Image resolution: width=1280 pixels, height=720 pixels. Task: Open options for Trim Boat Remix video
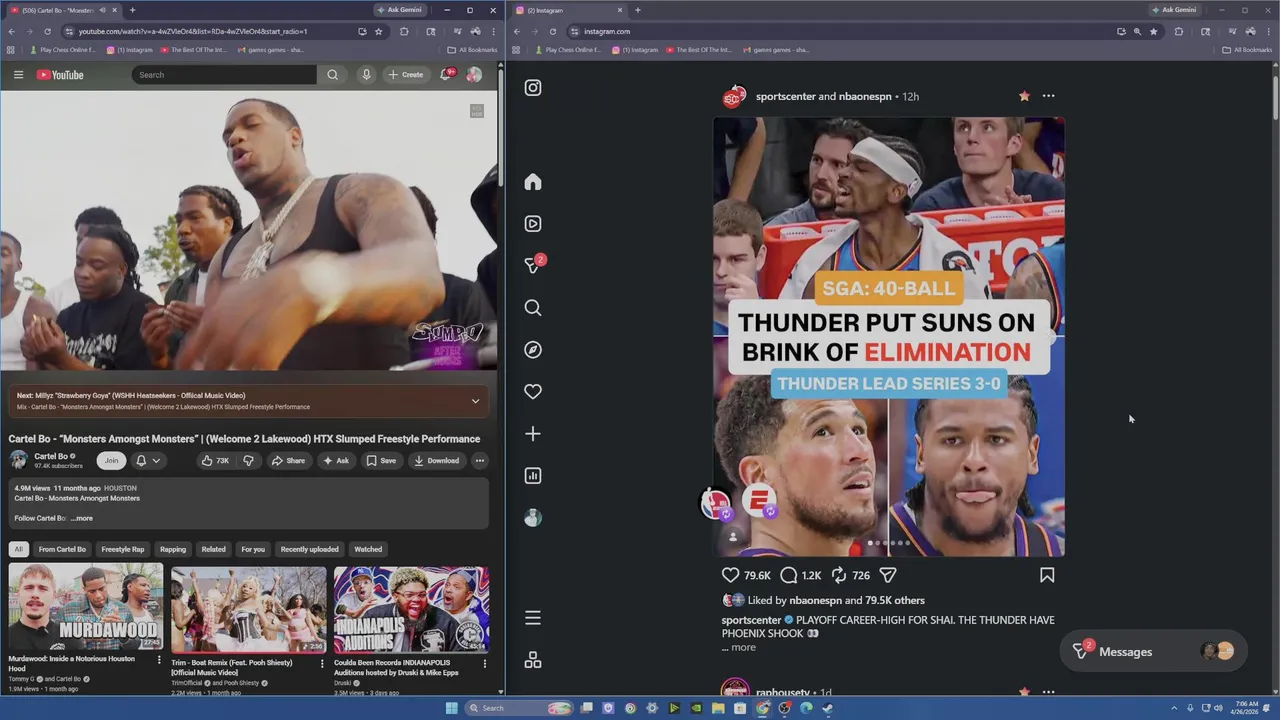[321, 663]
